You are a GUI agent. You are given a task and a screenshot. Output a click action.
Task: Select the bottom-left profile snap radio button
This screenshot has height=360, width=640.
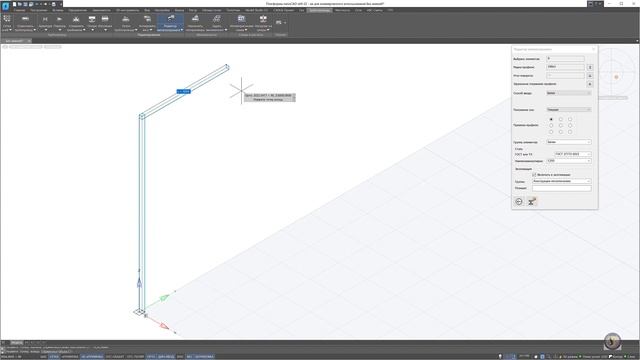point(551,132)
